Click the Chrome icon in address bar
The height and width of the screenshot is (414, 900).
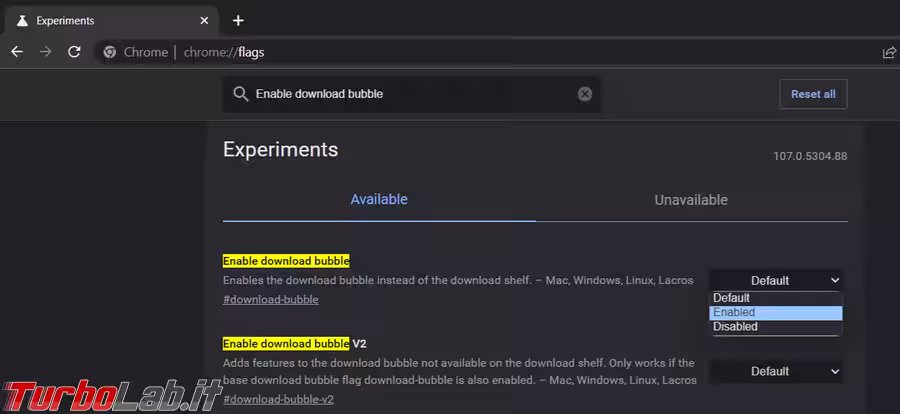(x=110, y=52)
